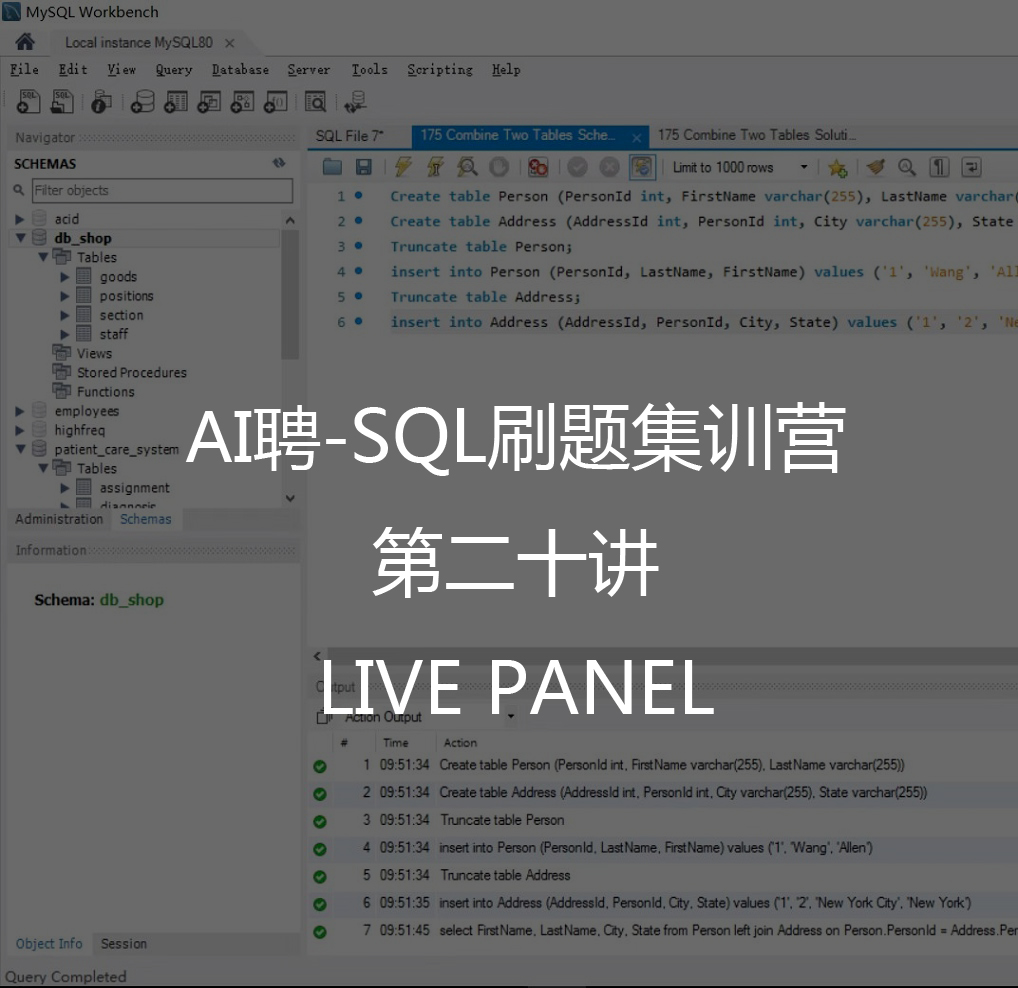Expand the goods table
The height and width of the screenshot is (988, 1018).
pos(65,277)
